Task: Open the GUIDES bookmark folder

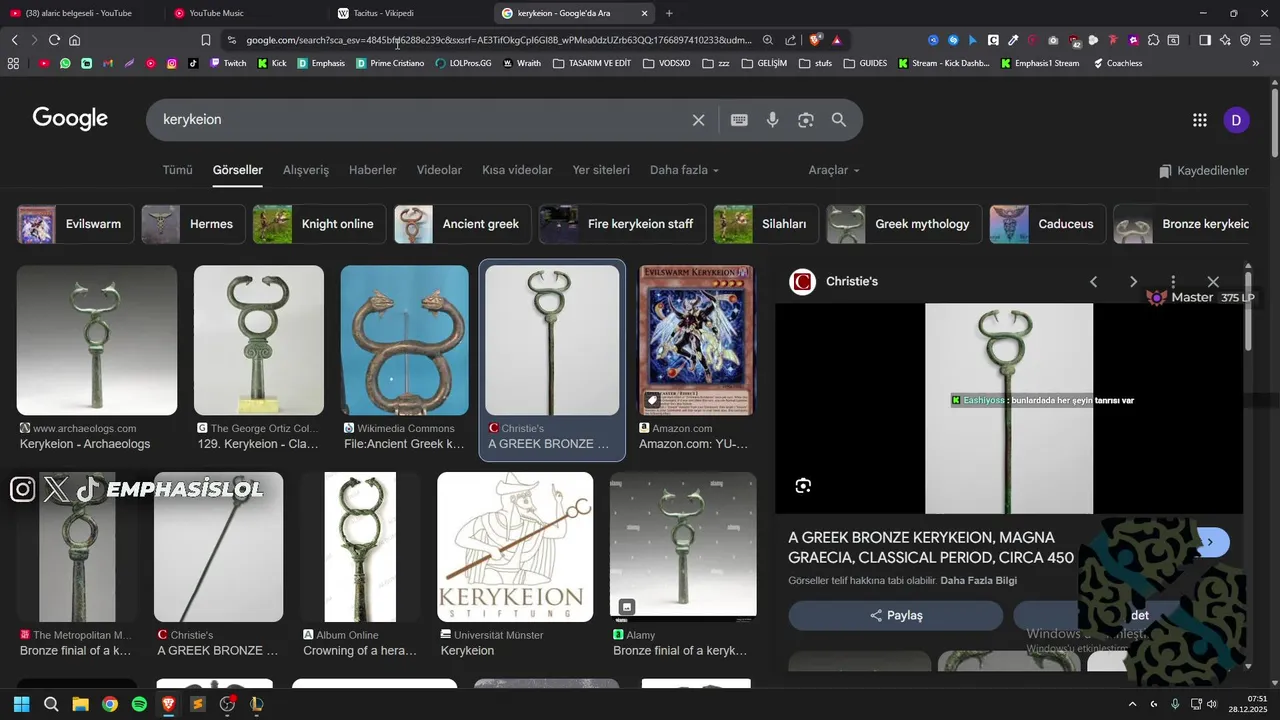Action: (866, 63)
